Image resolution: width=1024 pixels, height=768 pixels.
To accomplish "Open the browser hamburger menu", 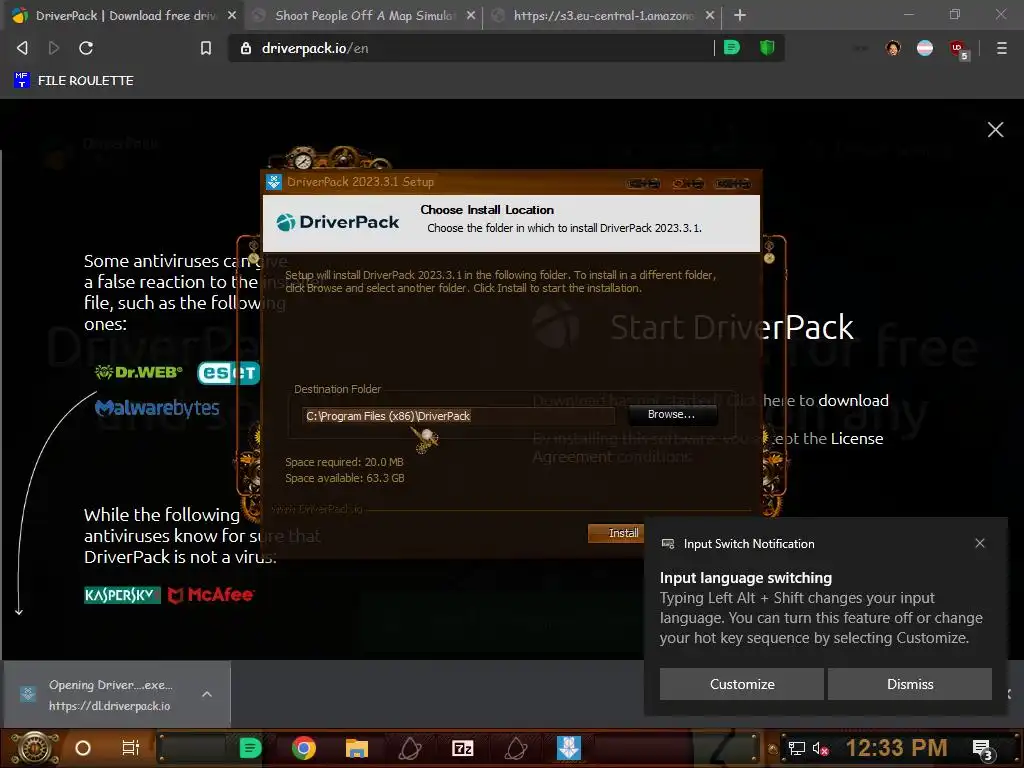I will point(1001,48).
